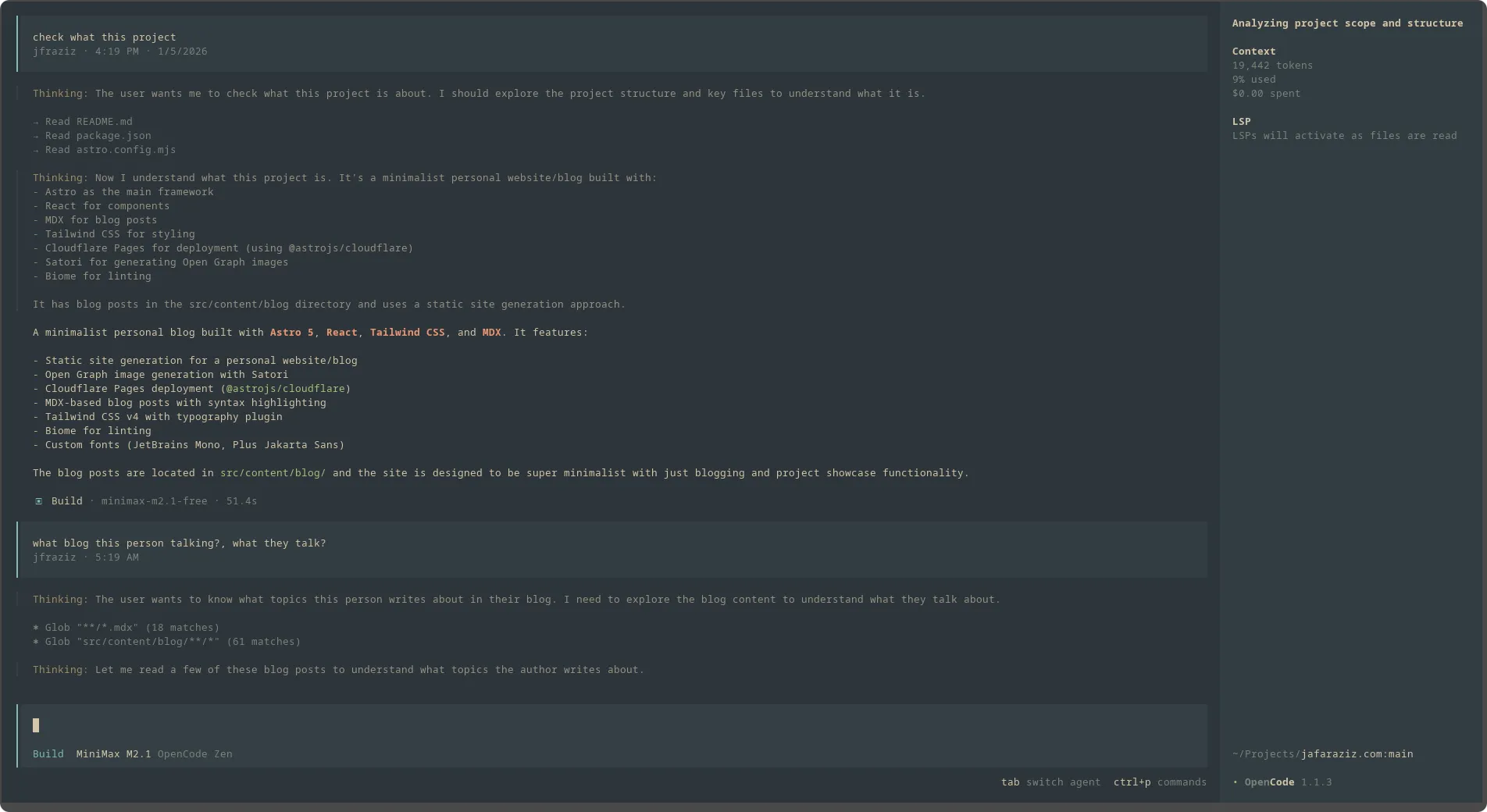
Task: Toggle the first Thinking section collapsed
Action: [59, 93]
